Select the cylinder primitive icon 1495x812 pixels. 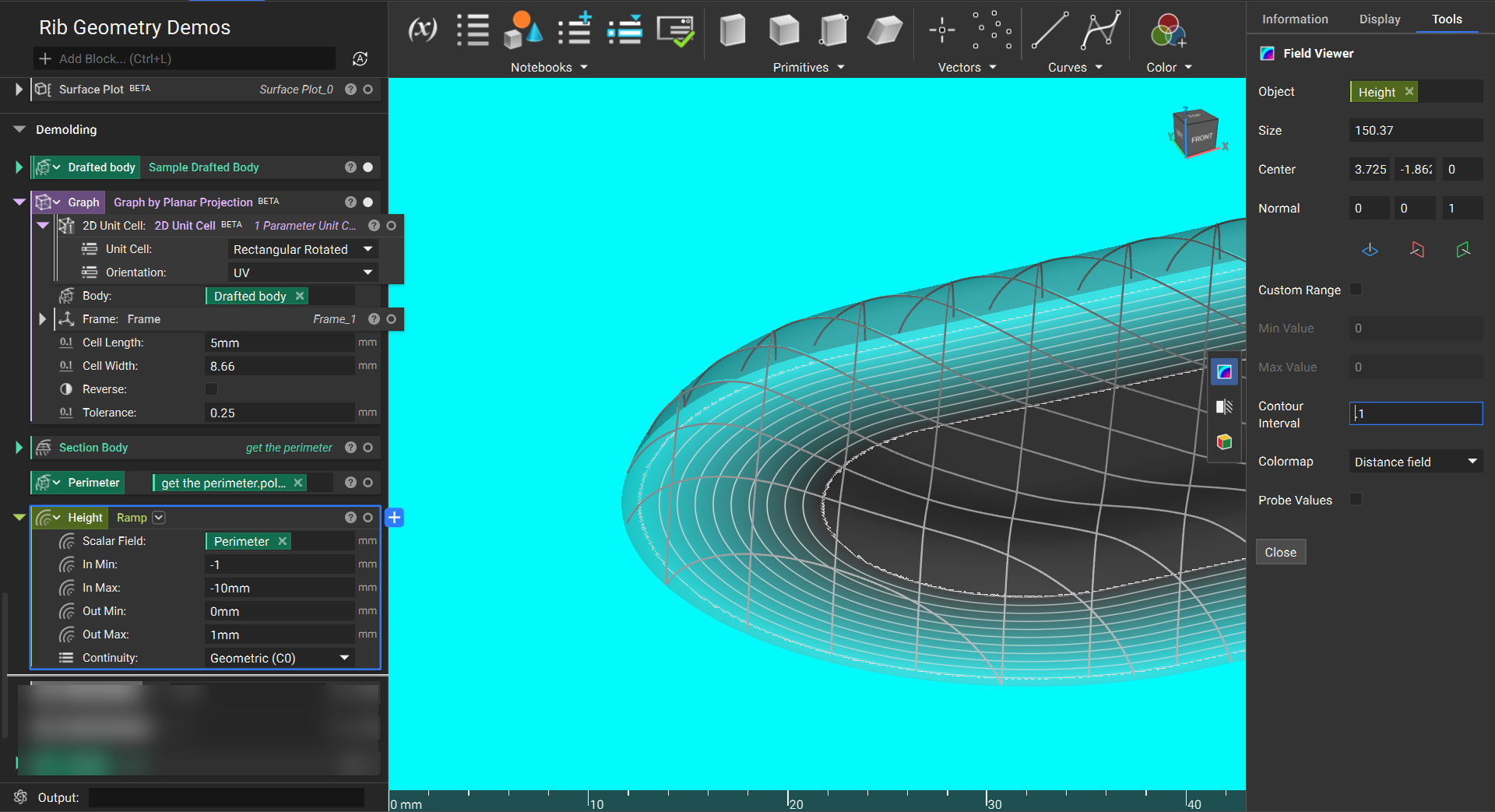[x=834, y=30]
